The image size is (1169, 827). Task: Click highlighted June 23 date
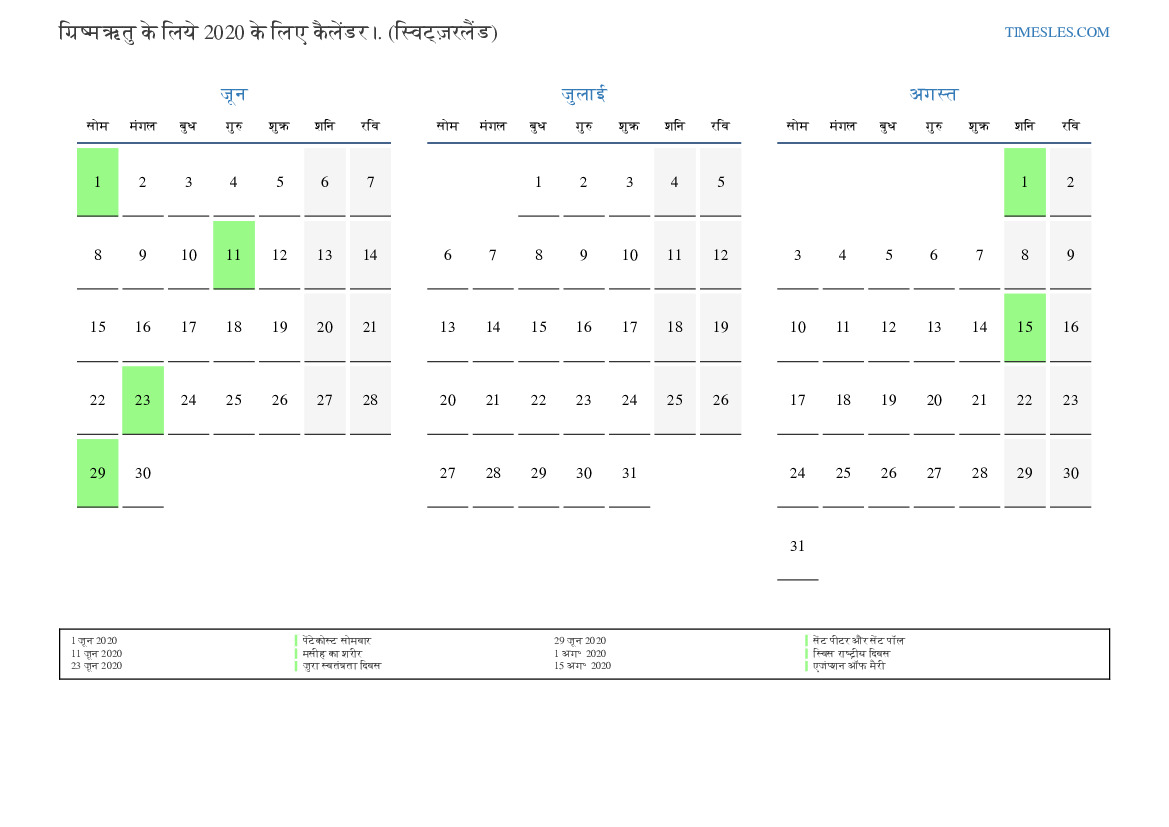[x=143, y=400]
